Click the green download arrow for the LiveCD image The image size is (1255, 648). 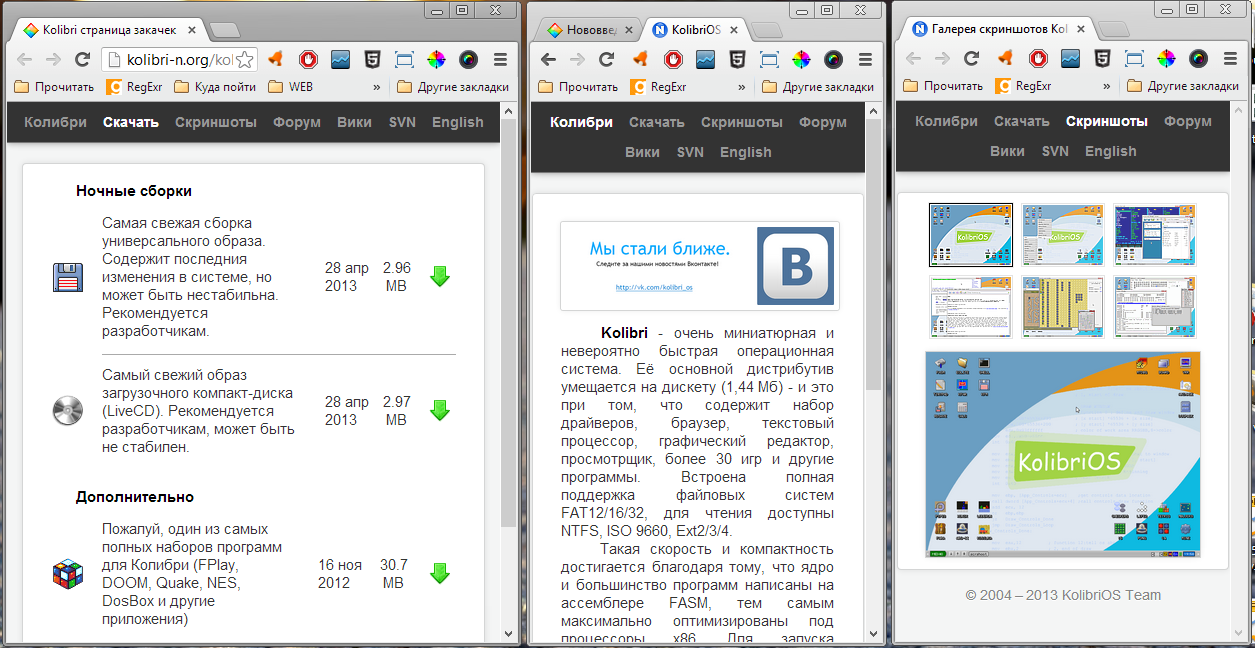[x=439, y=410]
